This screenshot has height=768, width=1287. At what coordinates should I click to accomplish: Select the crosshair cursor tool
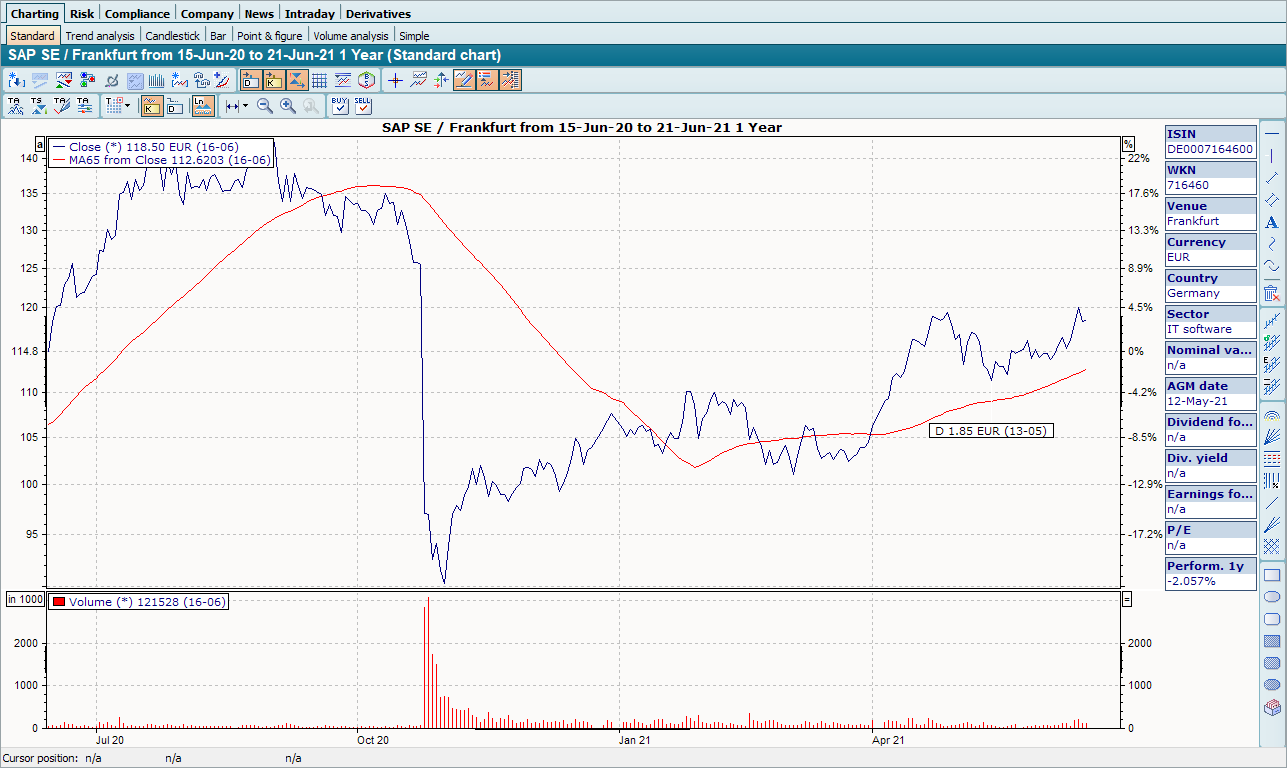(x=395, y=80)
